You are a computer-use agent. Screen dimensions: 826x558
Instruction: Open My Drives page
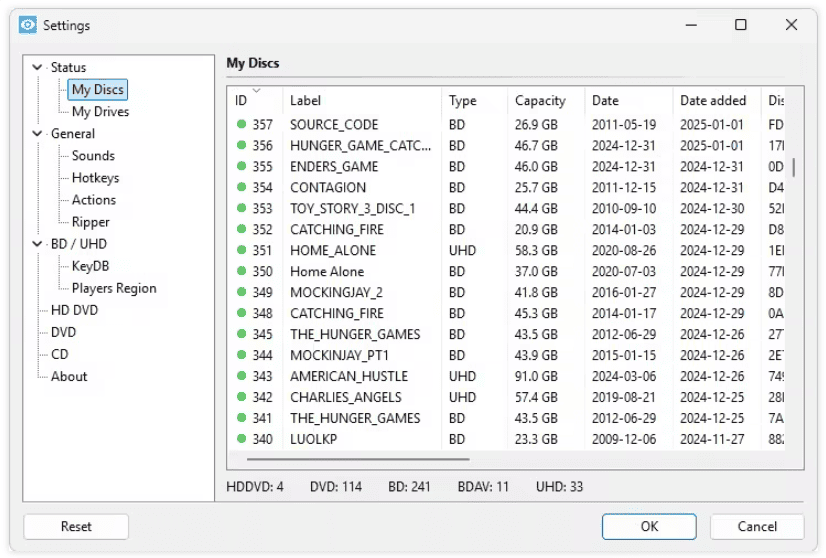[100, 112]
